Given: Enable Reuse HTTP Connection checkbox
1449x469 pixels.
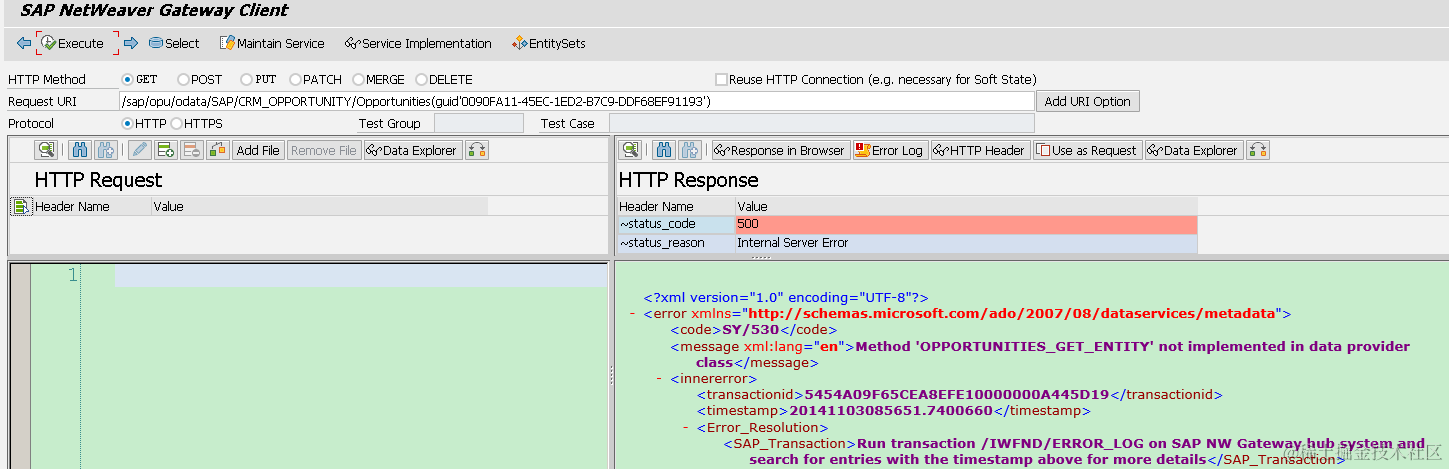Looking at the screenshot, I should click(721, 79).
